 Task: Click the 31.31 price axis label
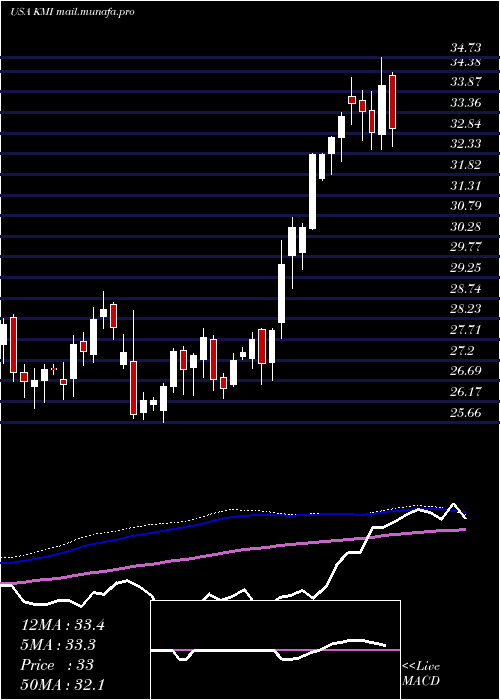pyautogui.click(x=466, y=185)
